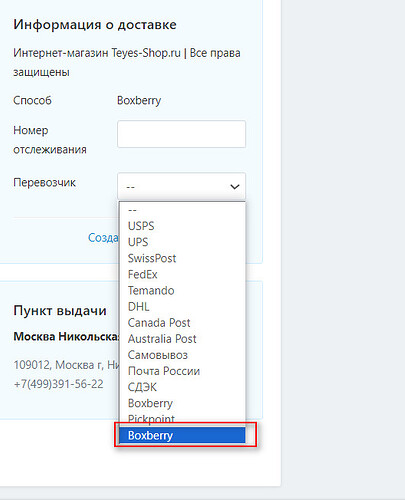The height and width of the screenshot is (500, 405).
Task: Choose Самовывоз option
Action: [182, 355]
